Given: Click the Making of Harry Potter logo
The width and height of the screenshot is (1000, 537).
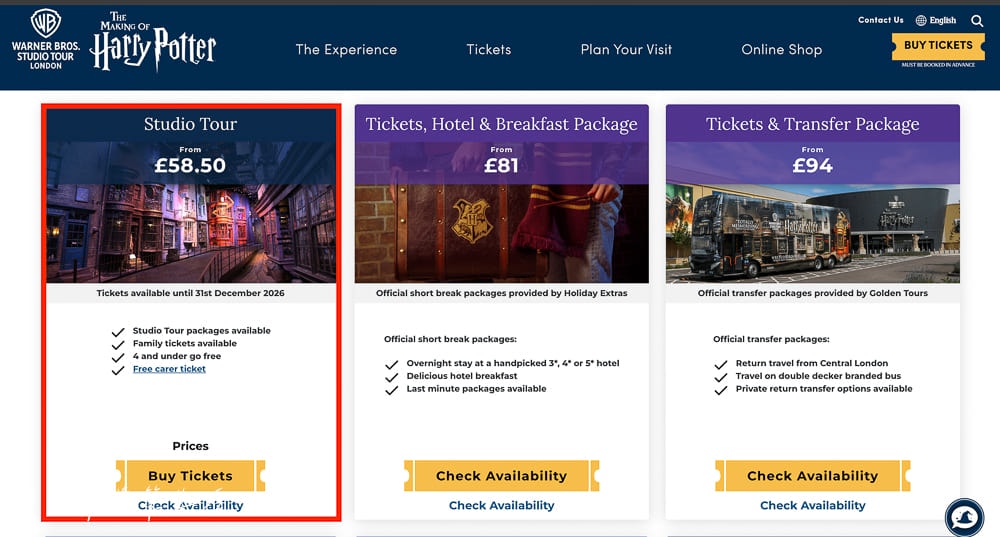Looking at the screenshot, I should [x=153, y=41].
